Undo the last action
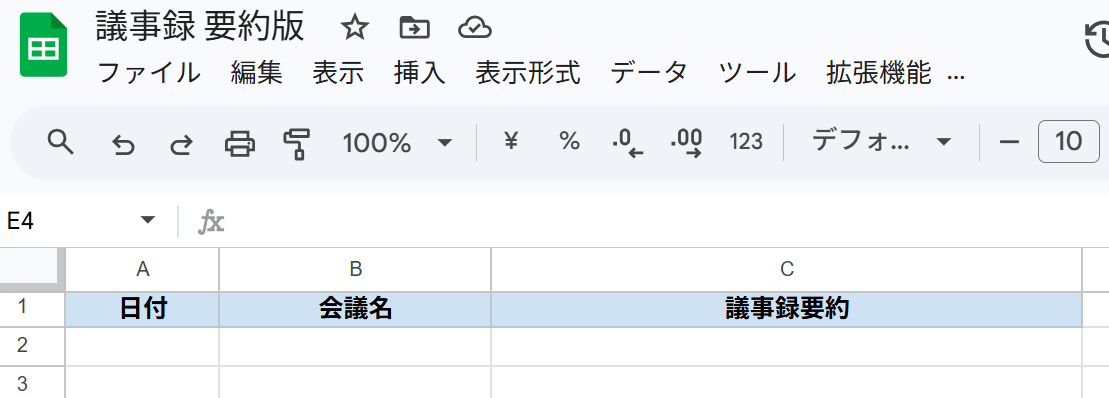Screen dimensions: 1109x398 point(124,144)
